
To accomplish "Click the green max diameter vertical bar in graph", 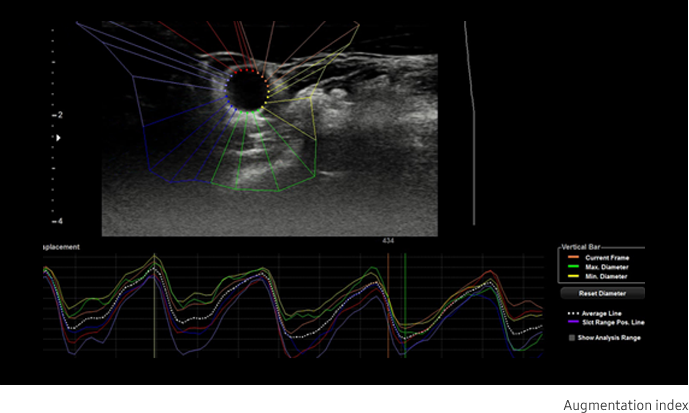I will [405, 305].
